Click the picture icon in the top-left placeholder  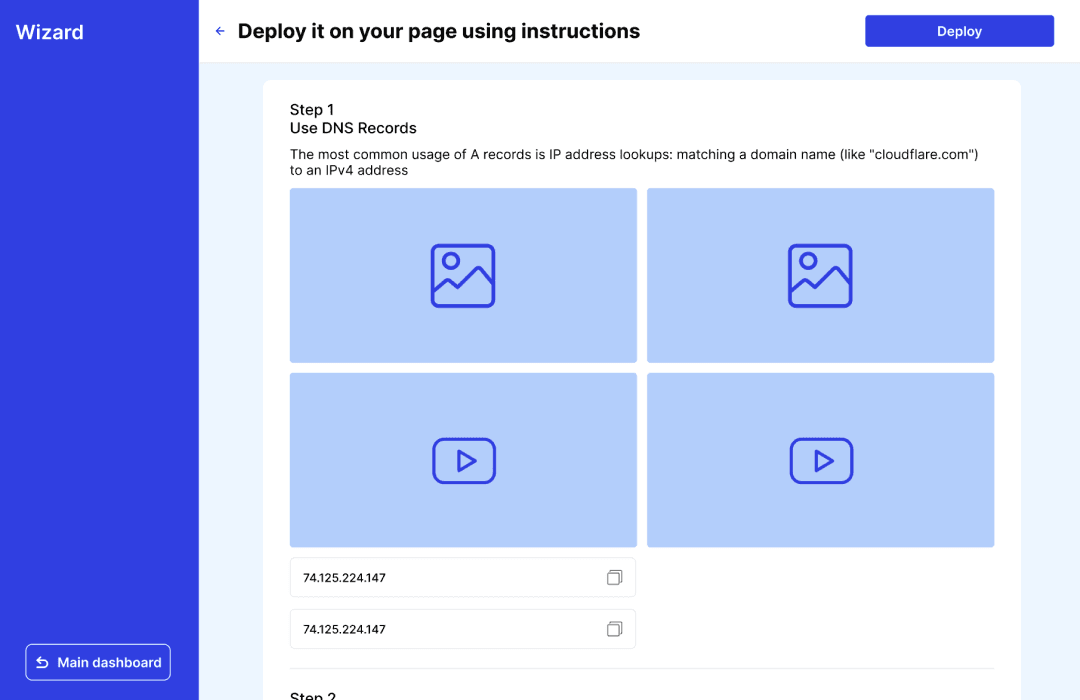coord(463,275)
